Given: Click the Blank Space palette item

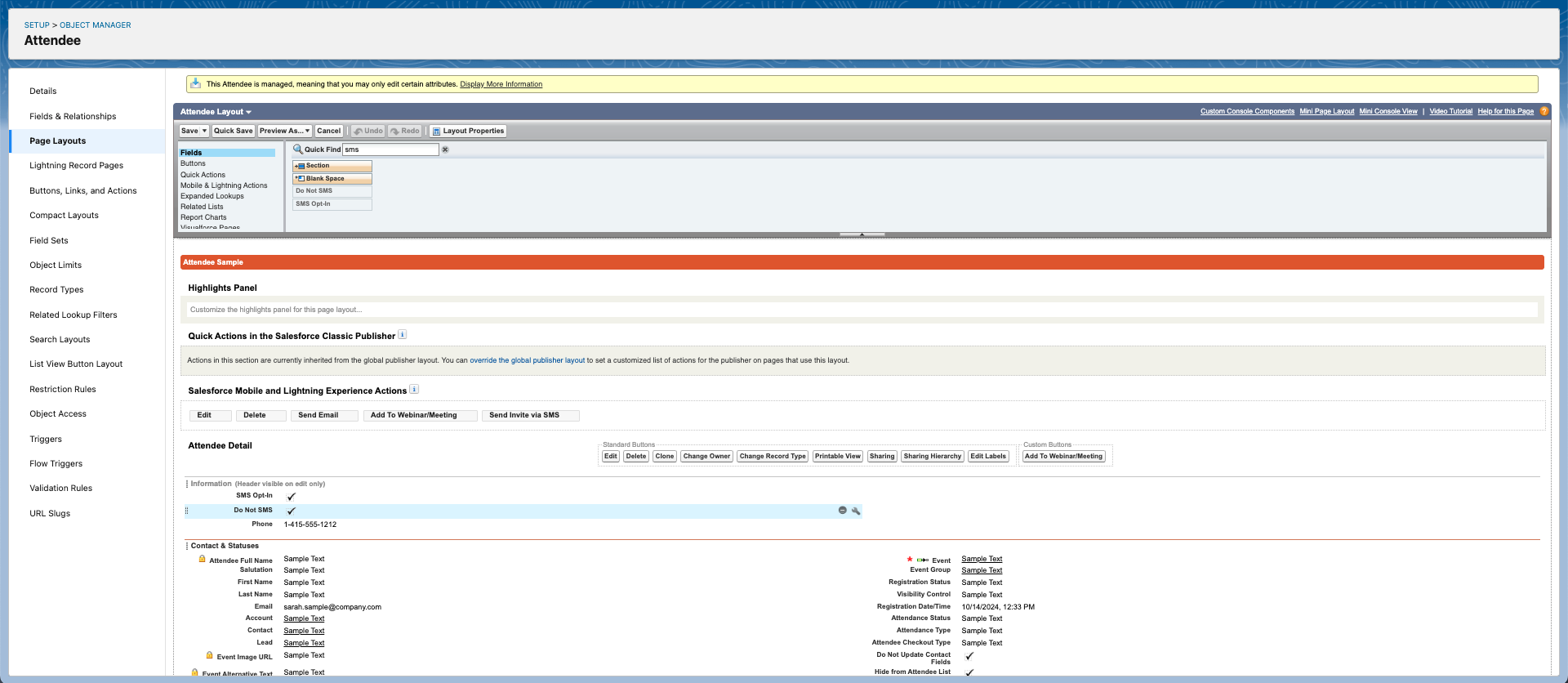Looking at the screenshot, I should (332, 179).
